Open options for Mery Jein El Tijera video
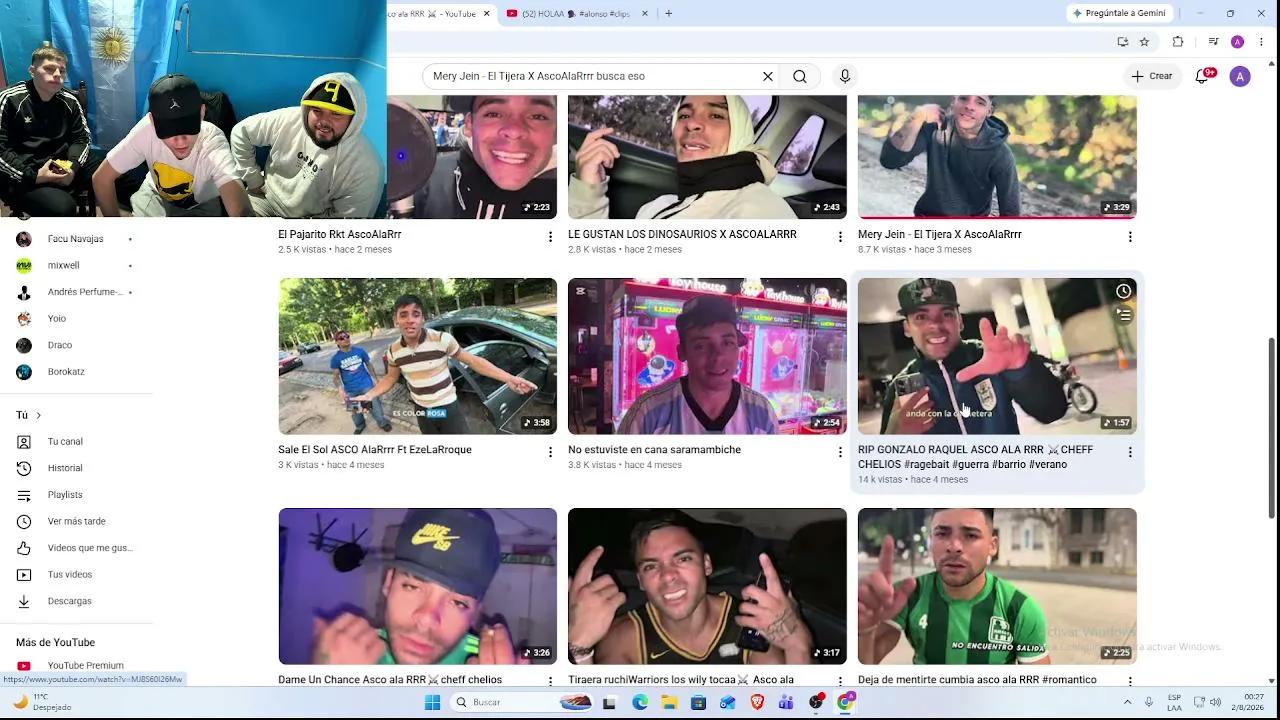The height and width of the screenshot is (720, 1280). click(x=1130, y=237)
